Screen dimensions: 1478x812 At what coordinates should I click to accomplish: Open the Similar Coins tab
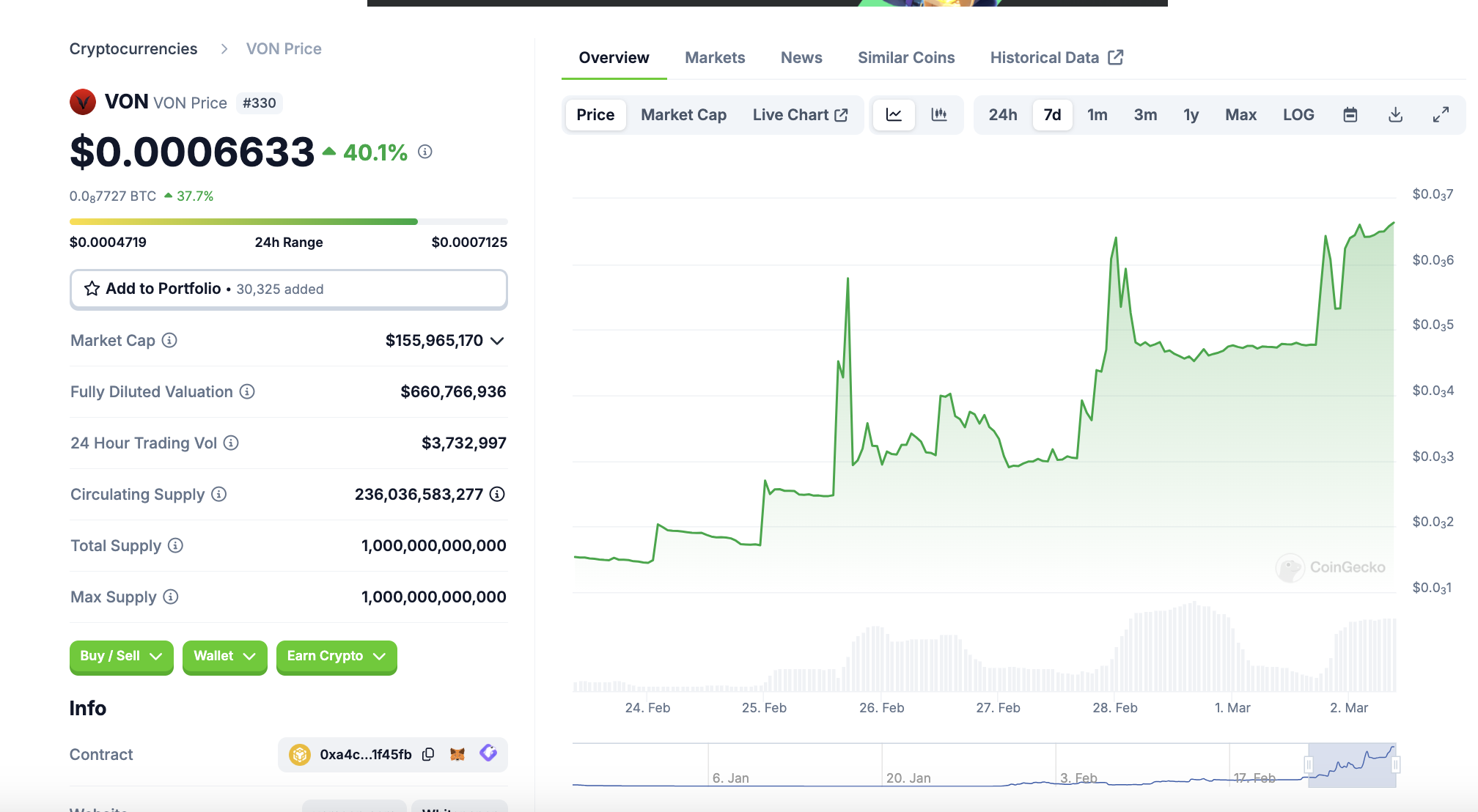tap(906, 57)
